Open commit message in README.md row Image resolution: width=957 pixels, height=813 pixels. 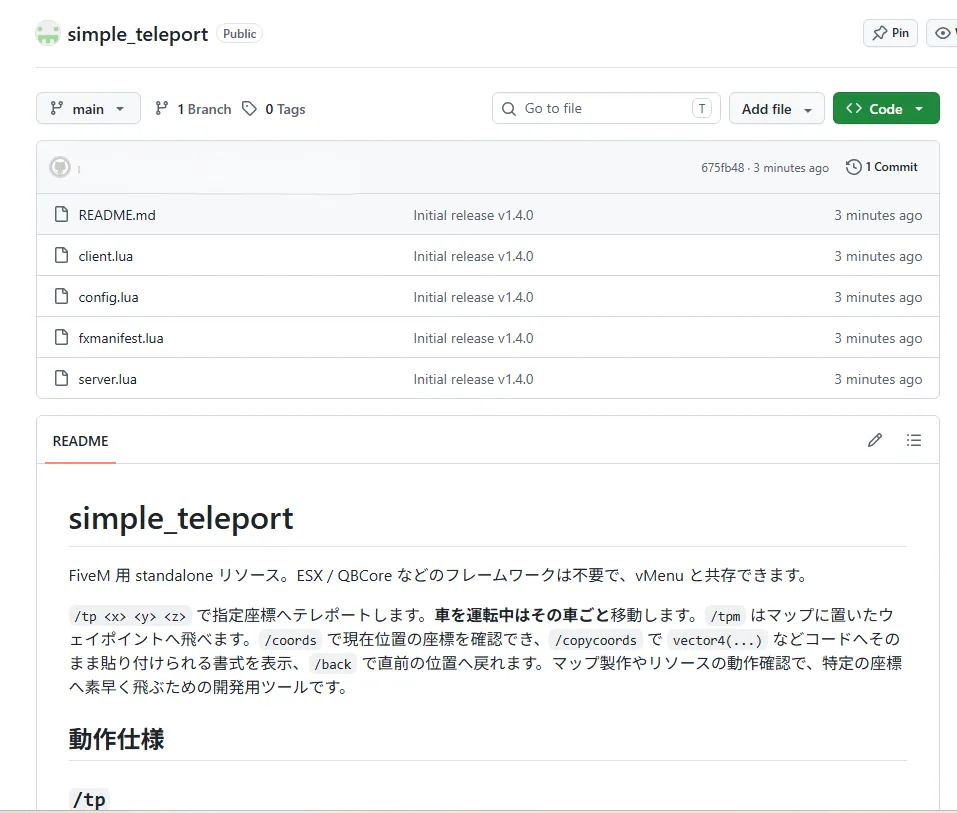click(473, 215)
